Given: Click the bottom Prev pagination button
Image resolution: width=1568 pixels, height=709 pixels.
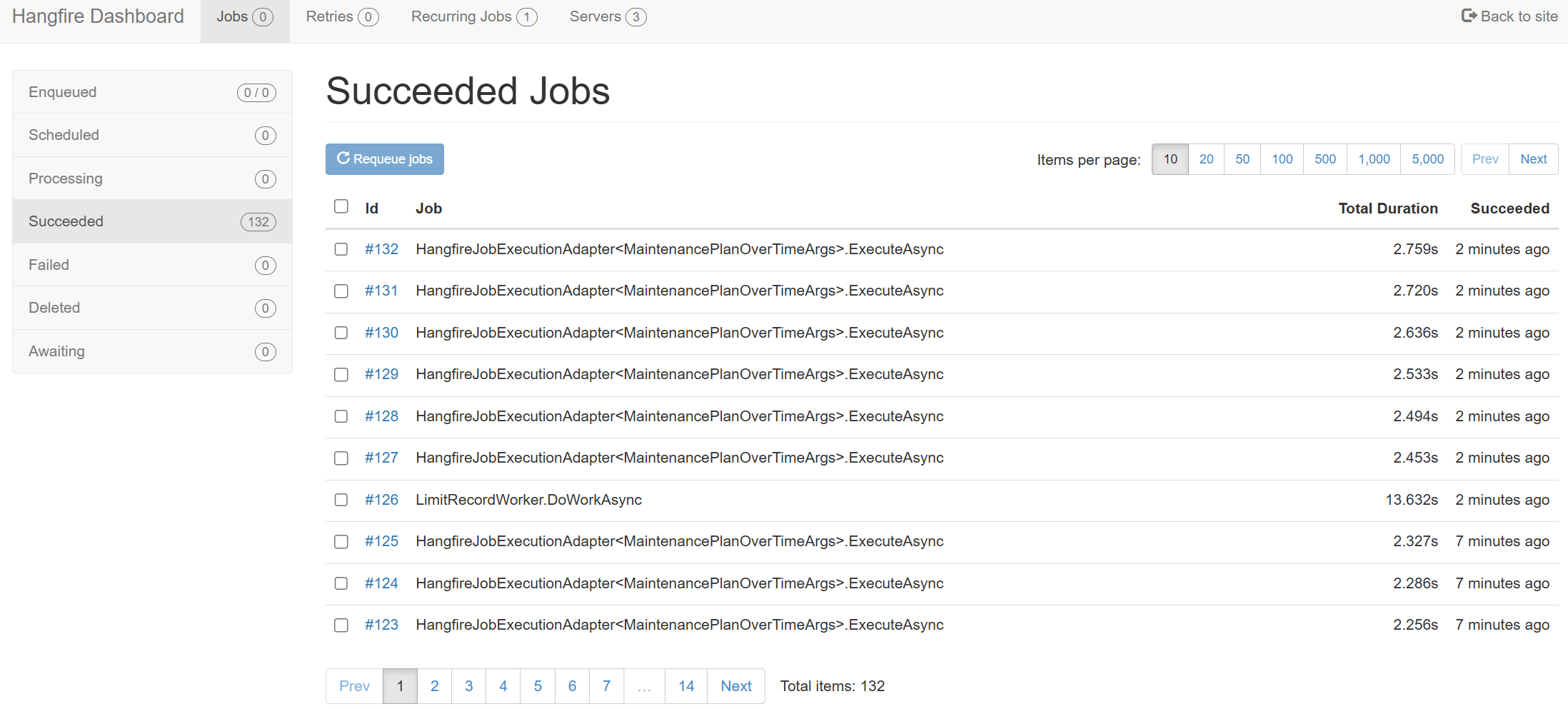Looking at the screenshot, I should click(354, 686).
